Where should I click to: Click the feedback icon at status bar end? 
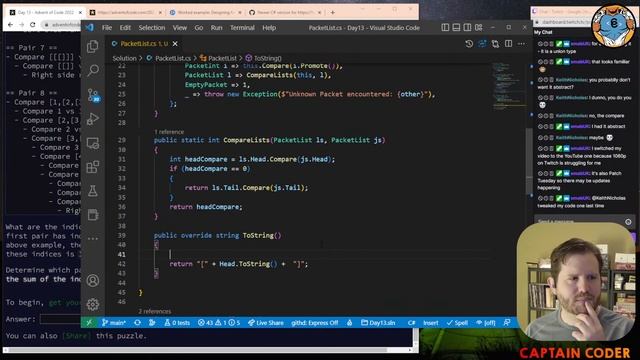(x=507, y=322)
